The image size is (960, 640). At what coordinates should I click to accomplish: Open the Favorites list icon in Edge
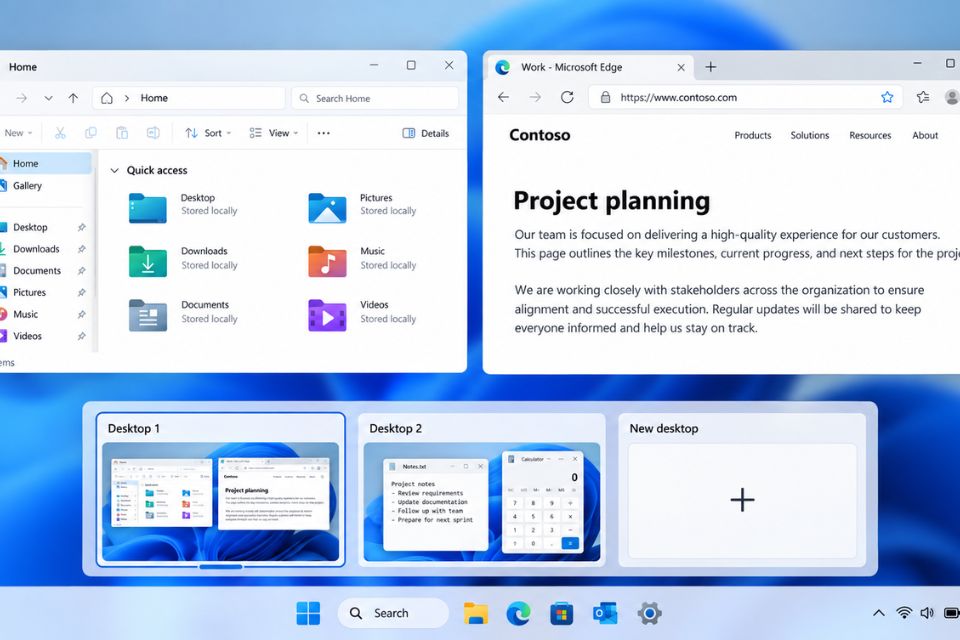923,97
